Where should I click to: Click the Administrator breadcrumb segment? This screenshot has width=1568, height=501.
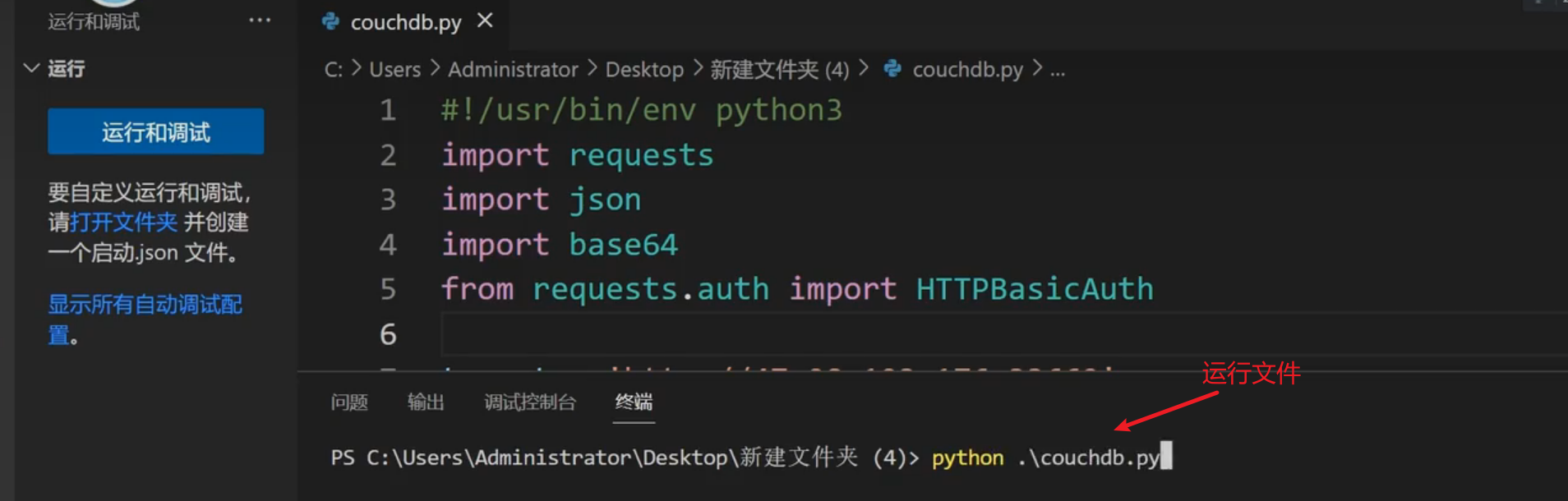[x=513, y=70]
